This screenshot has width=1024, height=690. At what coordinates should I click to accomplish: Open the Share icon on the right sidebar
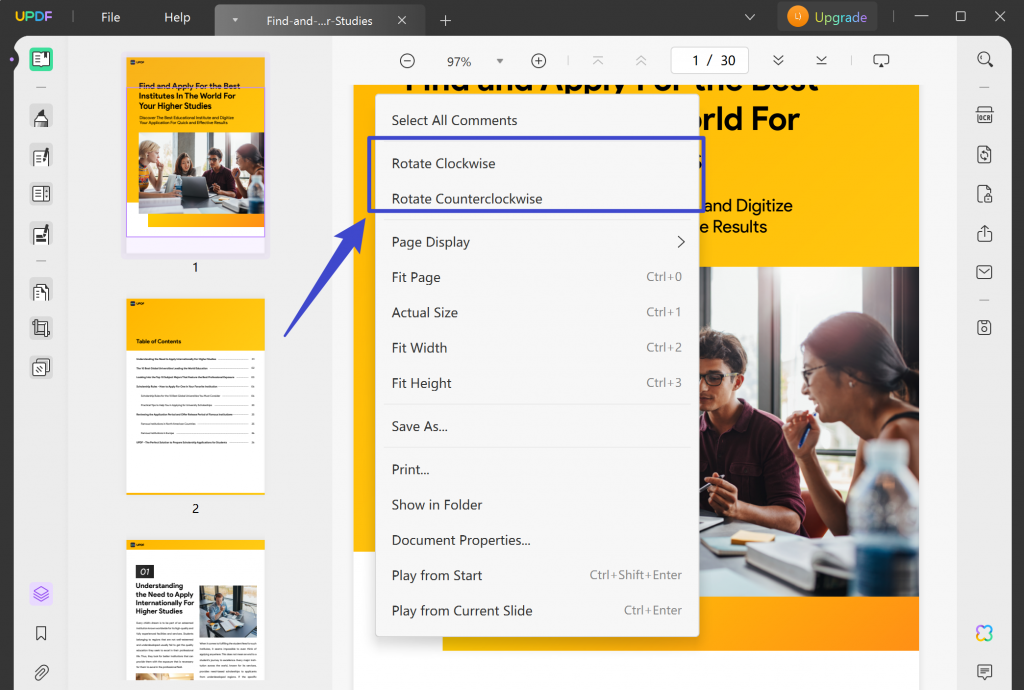pos(985,232)
